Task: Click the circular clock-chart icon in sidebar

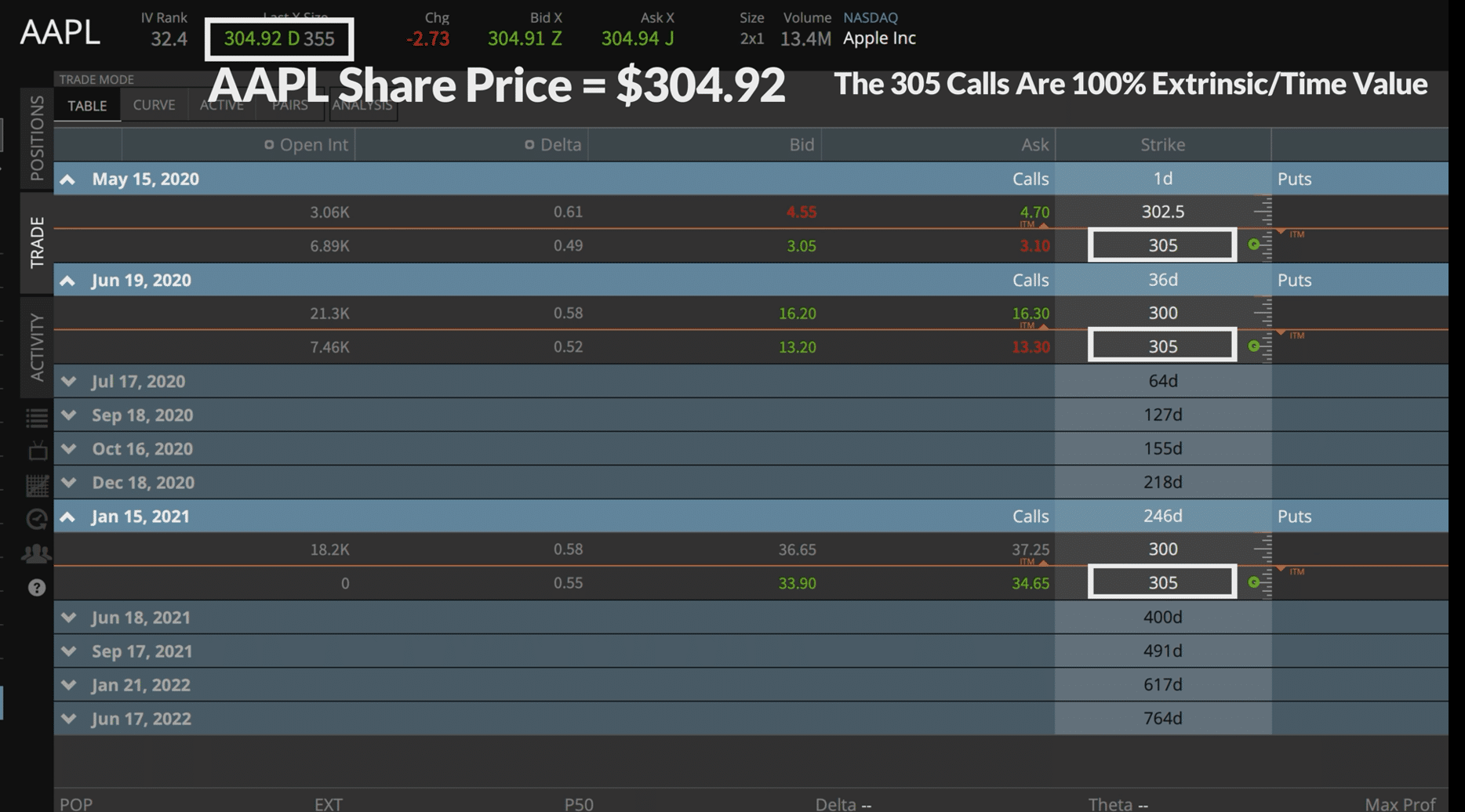Action: point(37,519)
